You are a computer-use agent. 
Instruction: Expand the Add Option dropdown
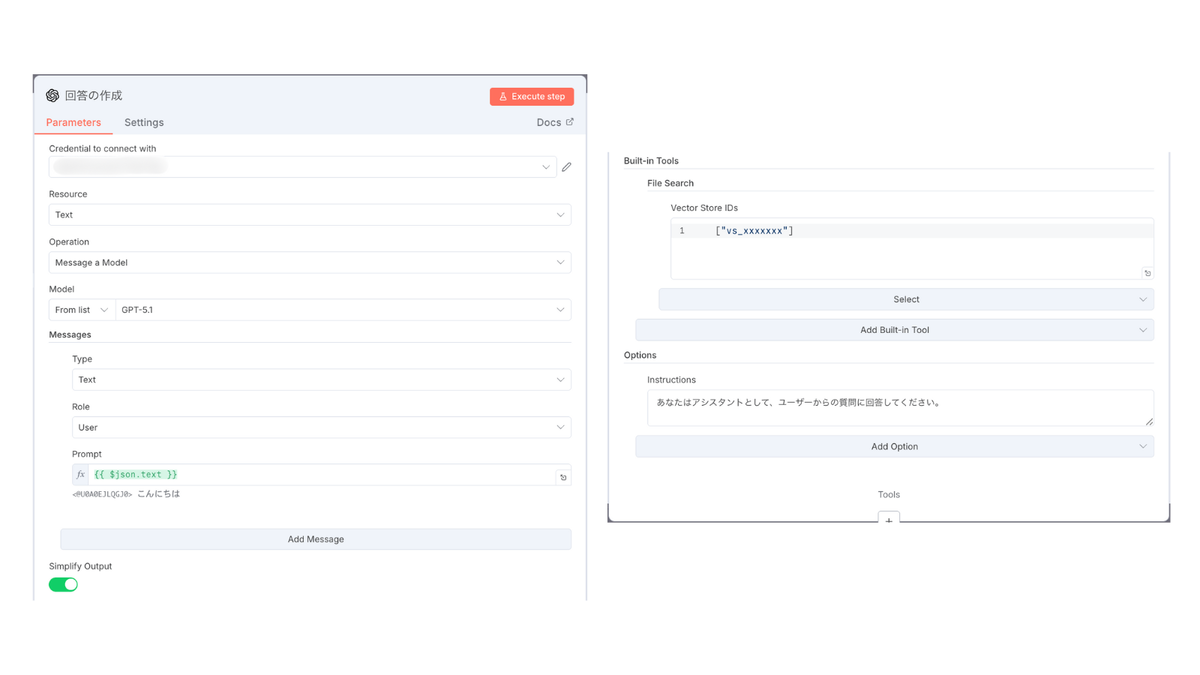pos(895,446)
